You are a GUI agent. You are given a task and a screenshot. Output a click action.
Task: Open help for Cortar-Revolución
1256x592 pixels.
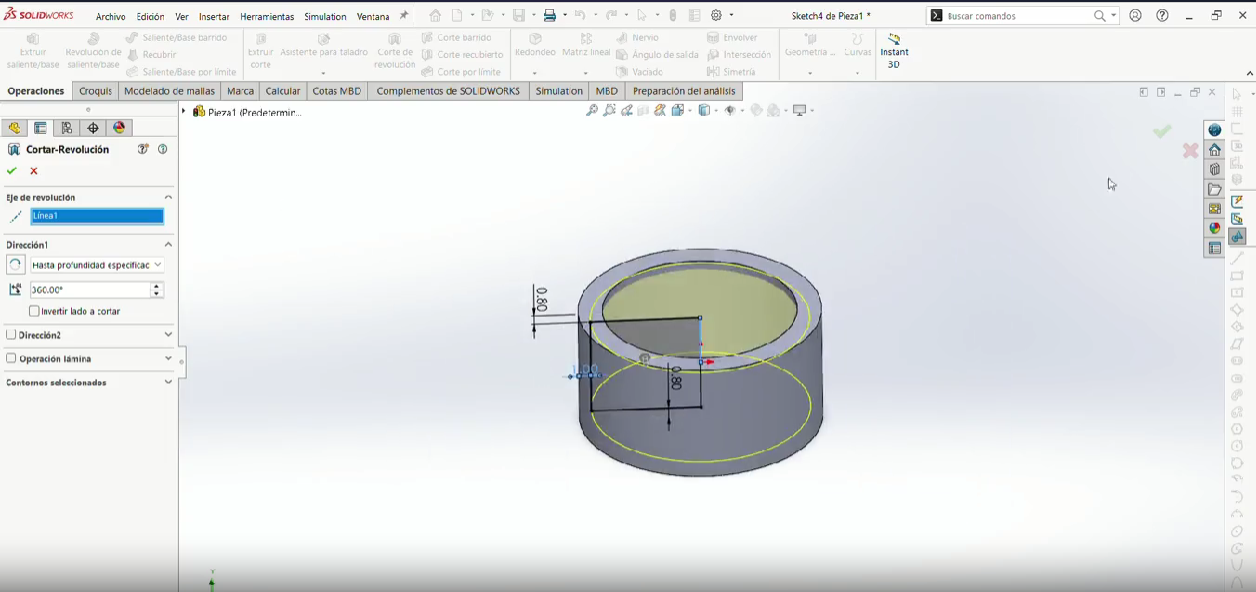(x=162, y=149)
